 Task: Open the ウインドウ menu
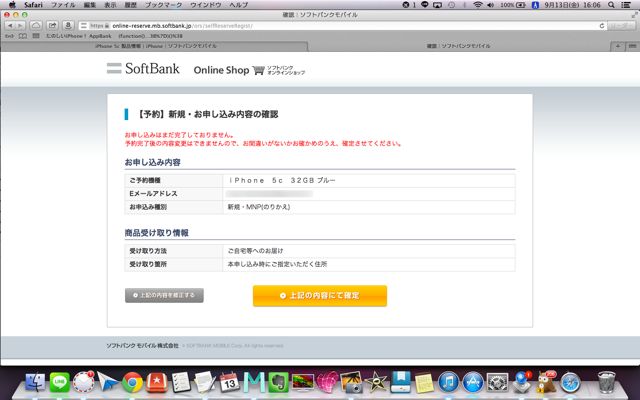coord(206,5)
